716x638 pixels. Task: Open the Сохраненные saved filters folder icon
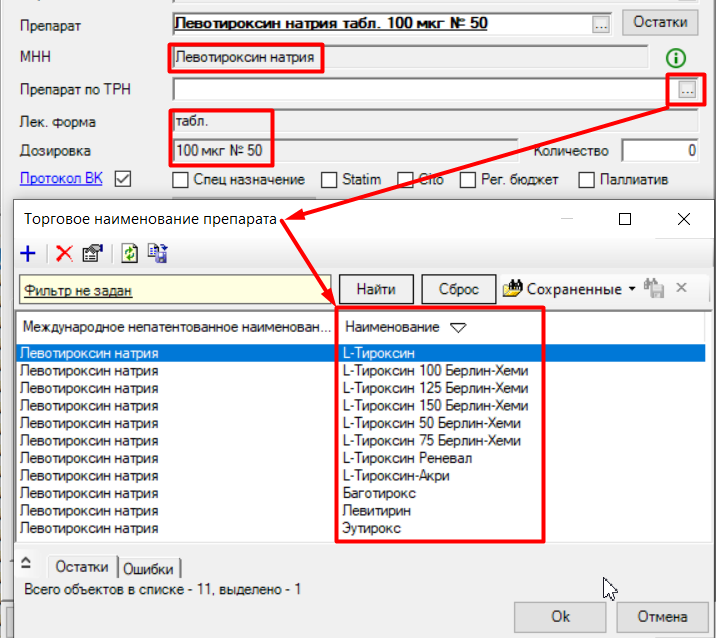coord(513,289)
